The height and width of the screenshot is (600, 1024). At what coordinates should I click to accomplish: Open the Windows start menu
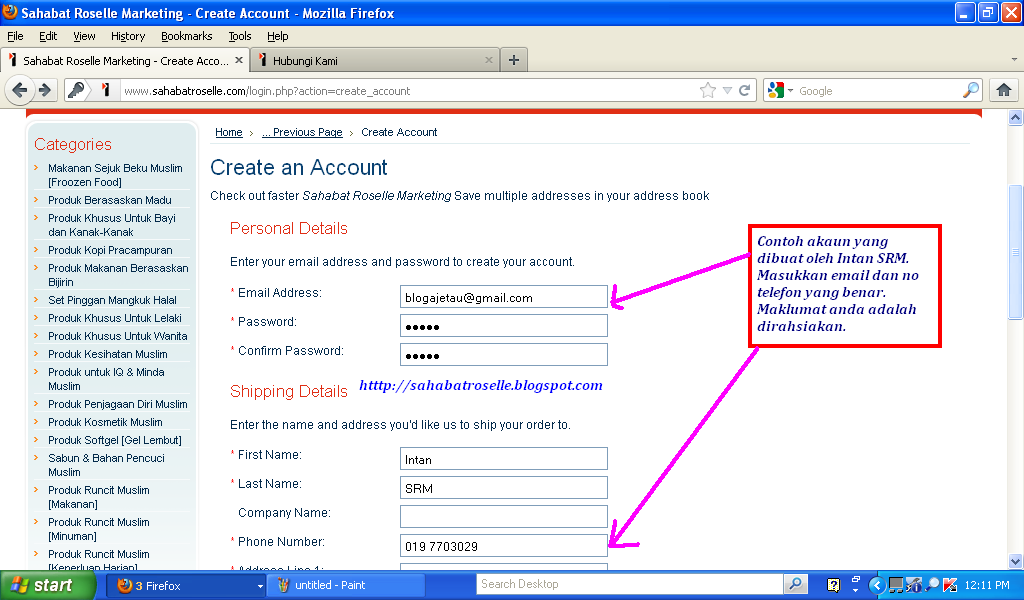(x=48, y=585)
